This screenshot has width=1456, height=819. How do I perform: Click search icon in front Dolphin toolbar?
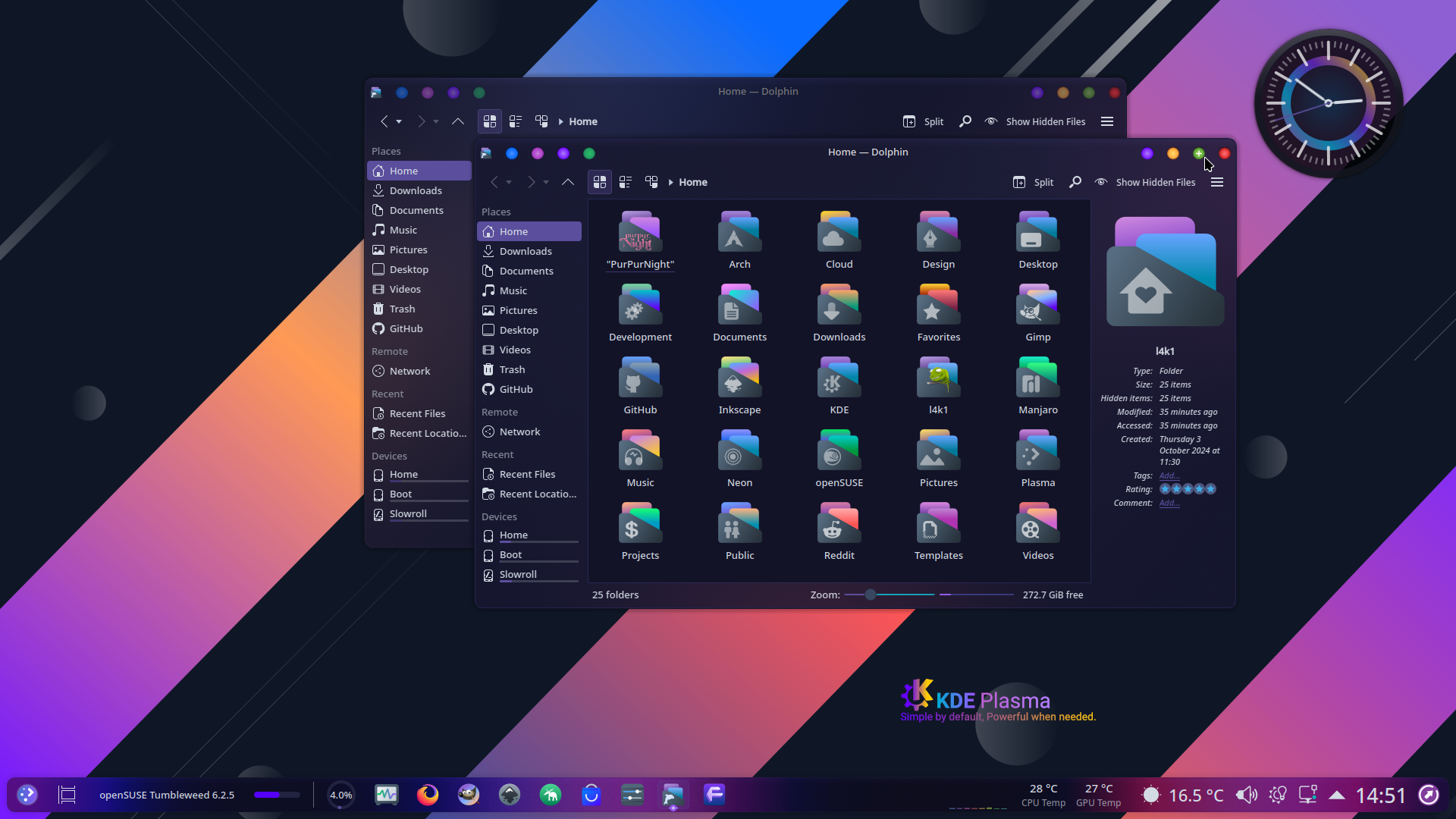click(1075, 182)
